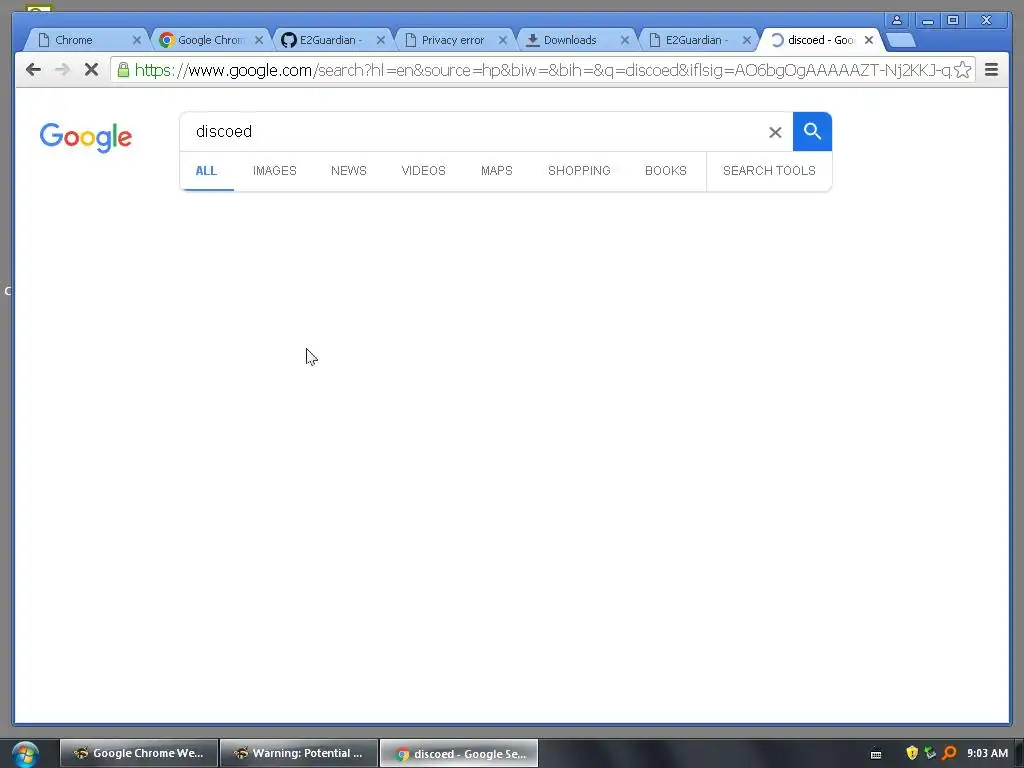
Task: Close the Downloads tab
Action: 625,40
